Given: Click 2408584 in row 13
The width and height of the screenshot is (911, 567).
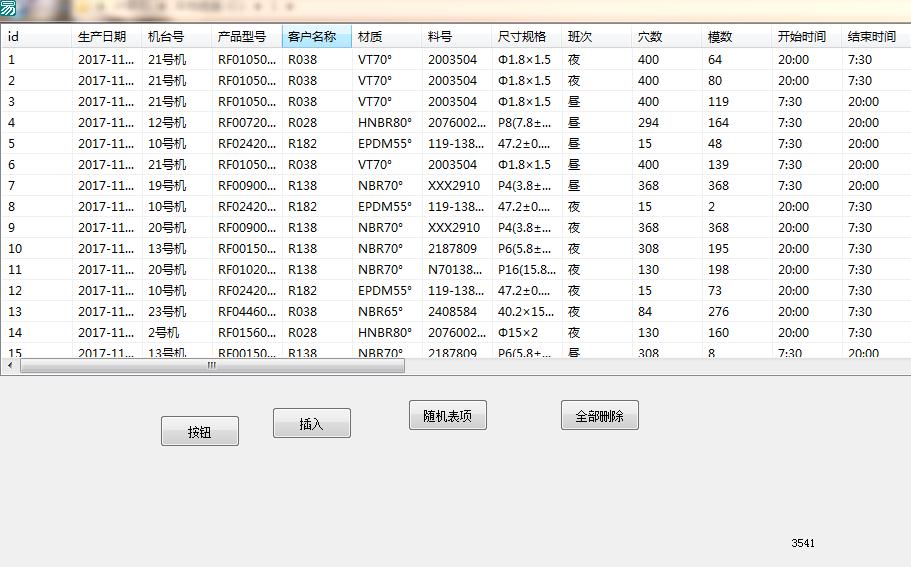Looking at the screenshot, I should 452,311.
